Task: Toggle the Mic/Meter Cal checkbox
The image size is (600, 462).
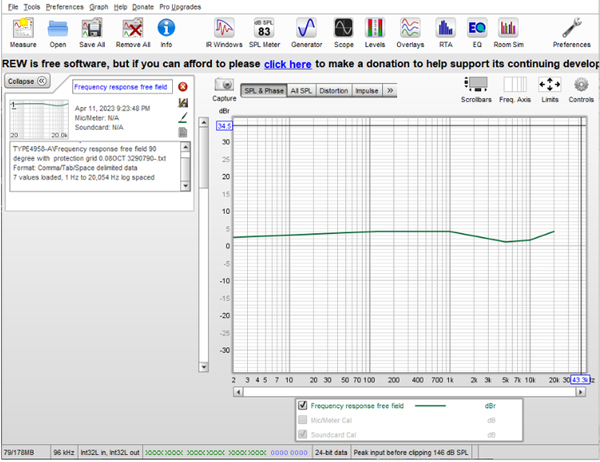Action: pyautogui.click(x=303, y=419)
